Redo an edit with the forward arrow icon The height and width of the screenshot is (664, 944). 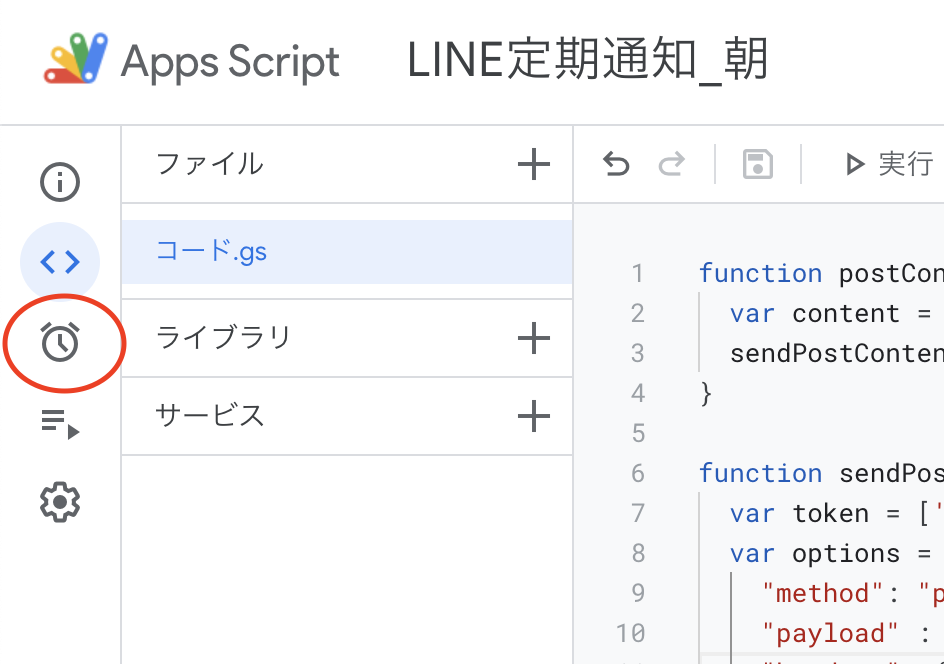pos(670,163)
